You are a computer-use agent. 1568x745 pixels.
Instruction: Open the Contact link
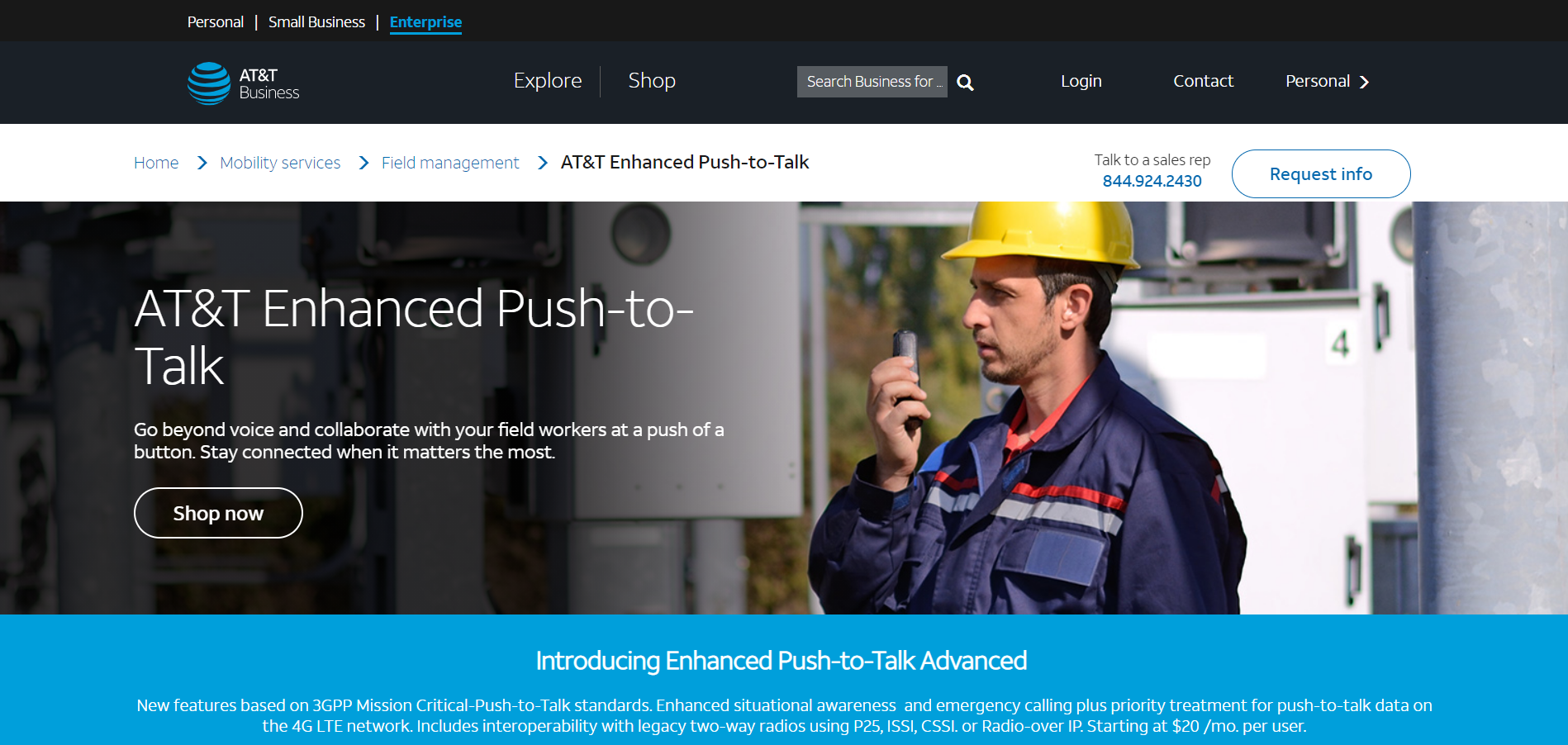(x=1203, y=81)
